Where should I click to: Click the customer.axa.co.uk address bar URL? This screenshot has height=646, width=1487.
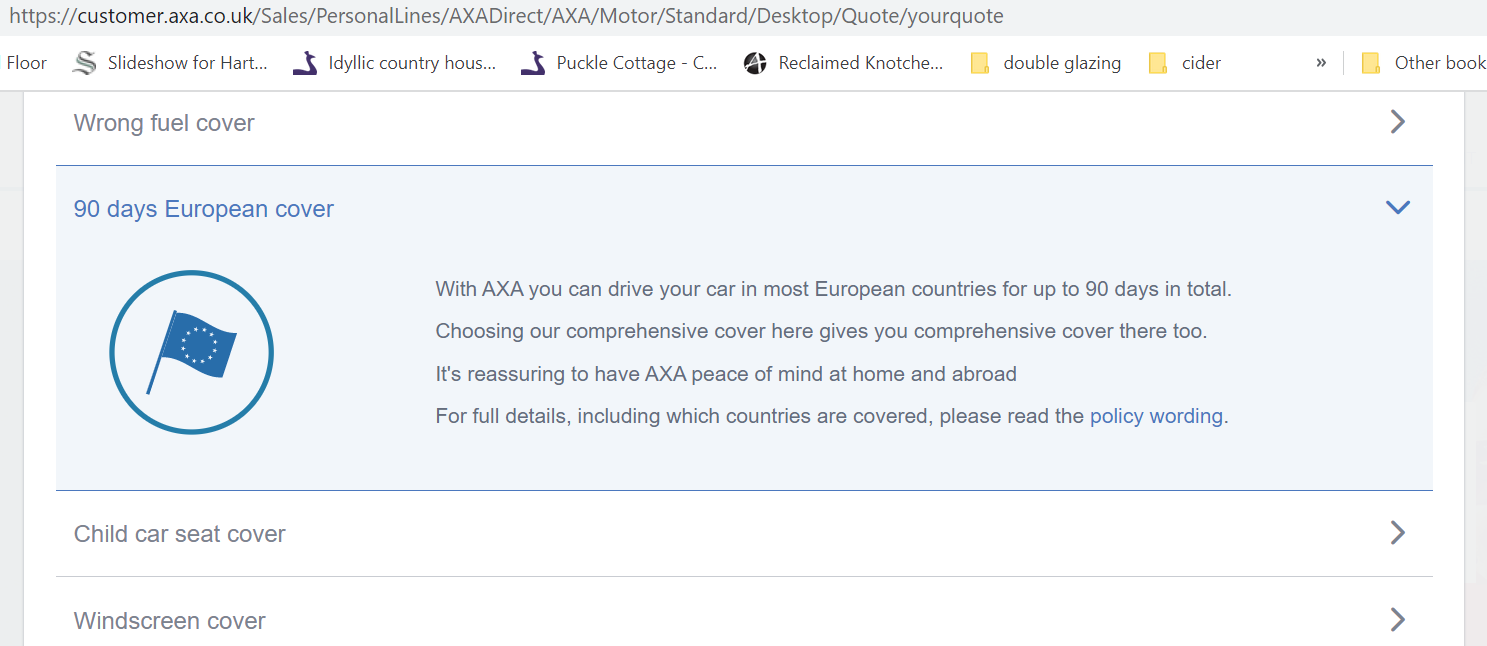tap(506, 16)
